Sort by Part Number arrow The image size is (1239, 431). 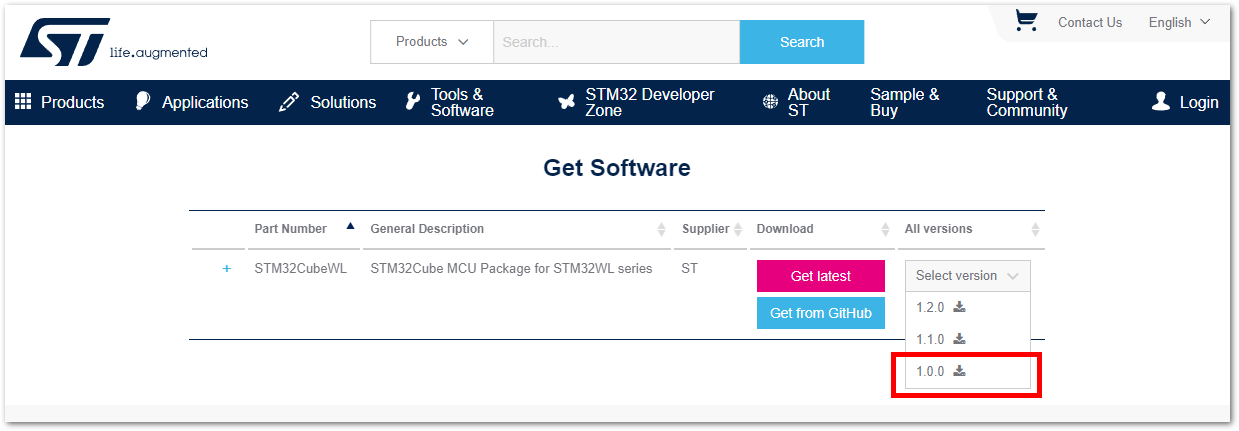(350, 227)
